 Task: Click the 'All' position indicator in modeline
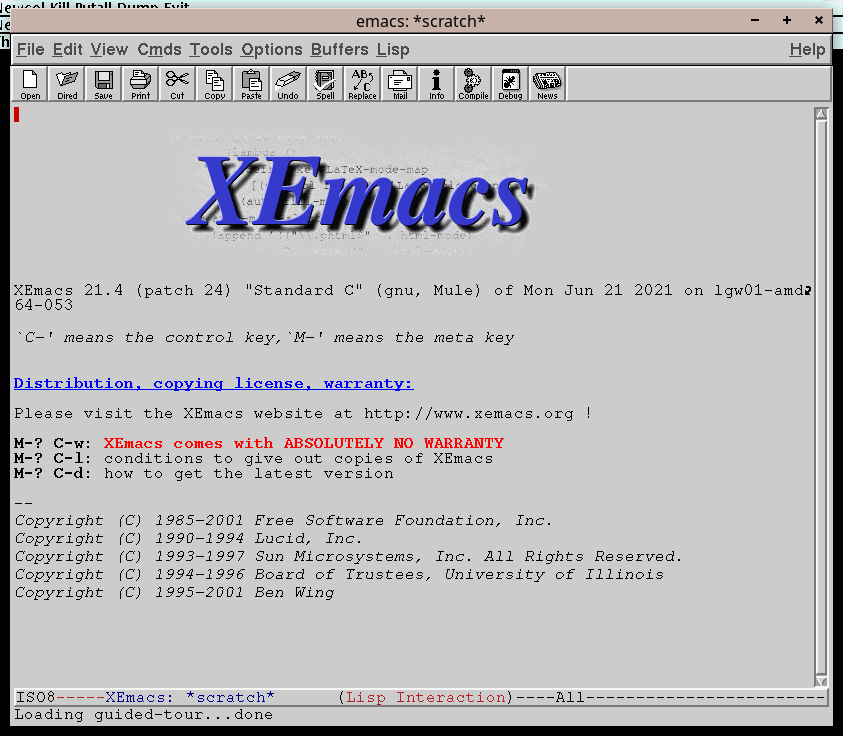point(569,697)
